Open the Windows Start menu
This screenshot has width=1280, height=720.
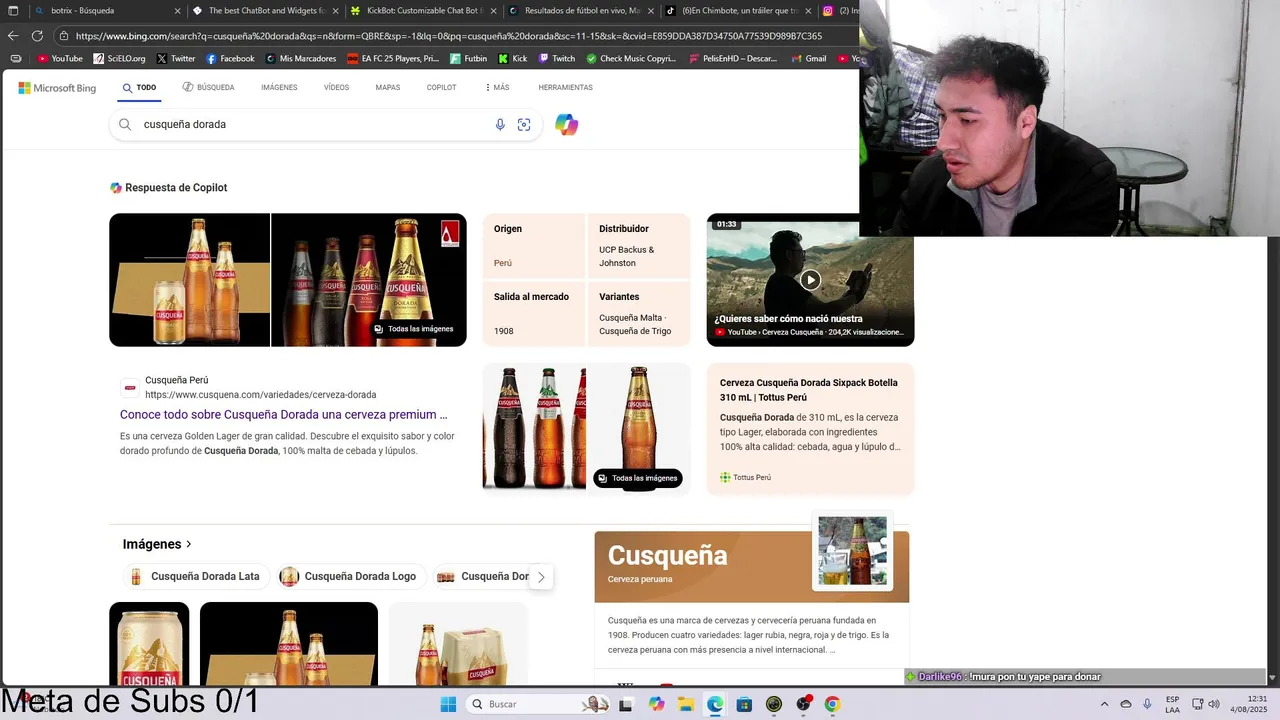pos(448,704)
